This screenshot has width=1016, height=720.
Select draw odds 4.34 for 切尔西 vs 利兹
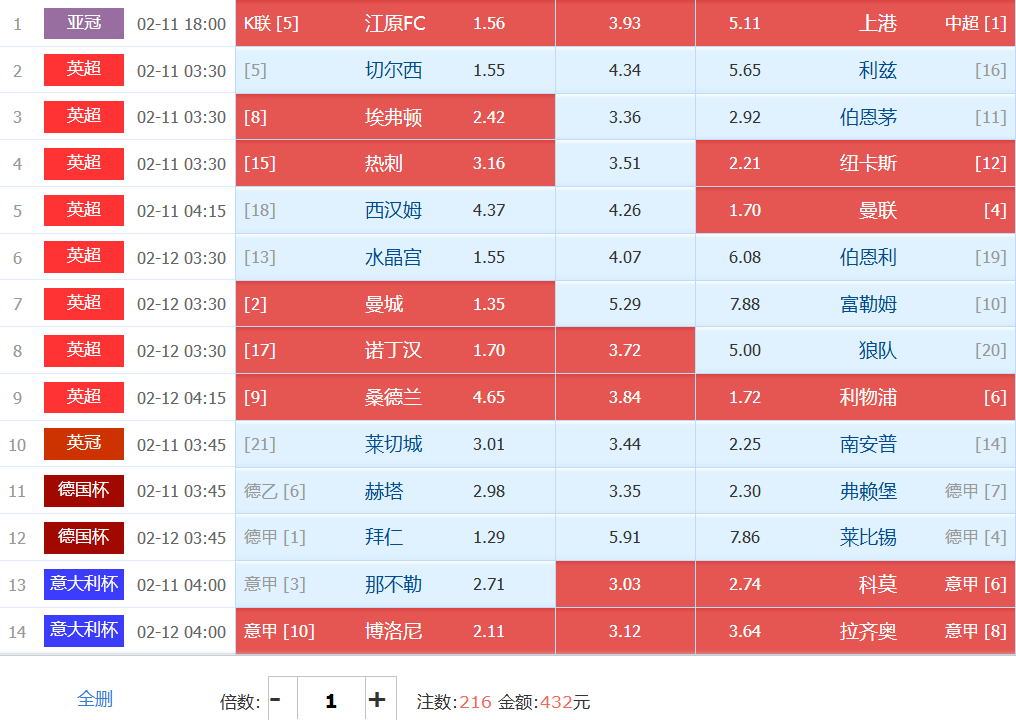625,70
